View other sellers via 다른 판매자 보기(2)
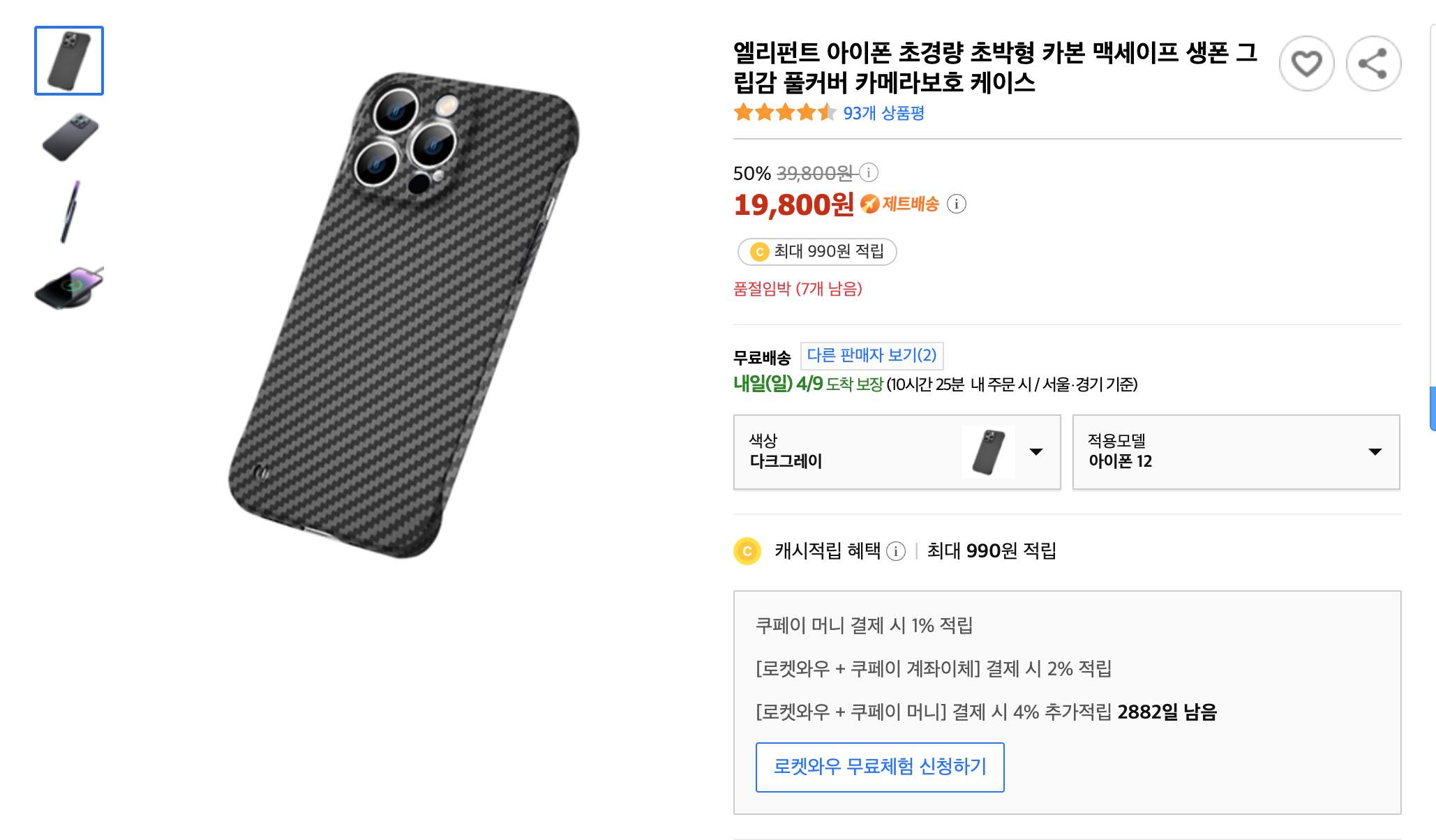Image resolution: width=1436 pixels, height=840 pixels. coord(873,356)
